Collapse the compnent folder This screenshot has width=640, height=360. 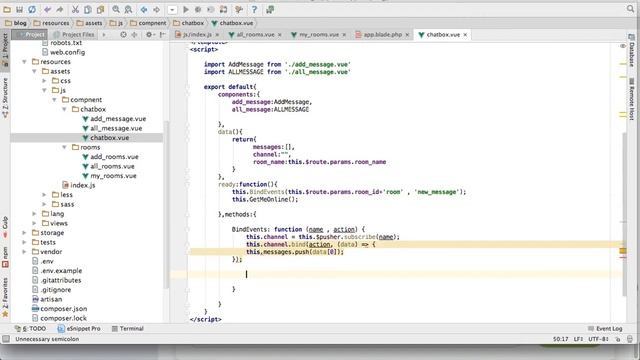point(54,100)
